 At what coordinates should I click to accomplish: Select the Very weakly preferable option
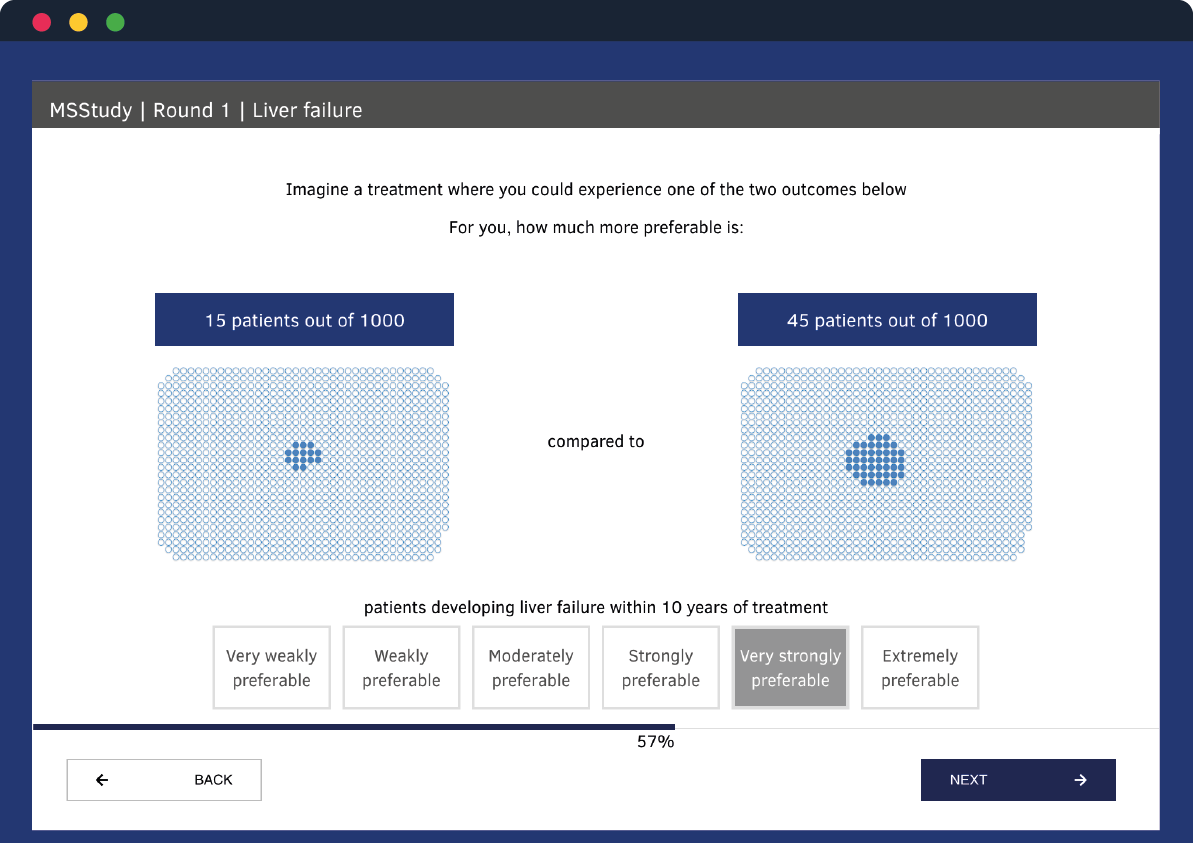click(x=272, y=667)
